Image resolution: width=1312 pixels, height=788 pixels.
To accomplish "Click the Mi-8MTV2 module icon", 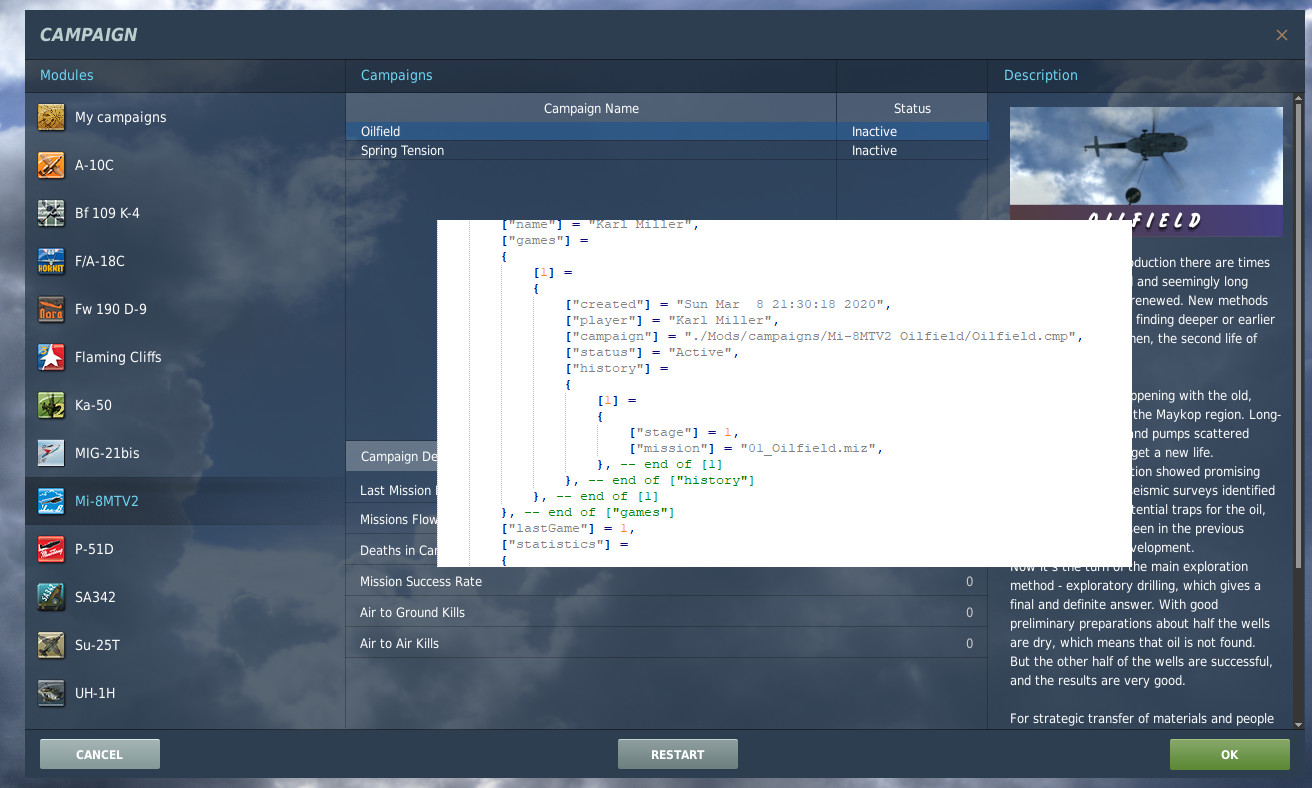I will [51, 501].
